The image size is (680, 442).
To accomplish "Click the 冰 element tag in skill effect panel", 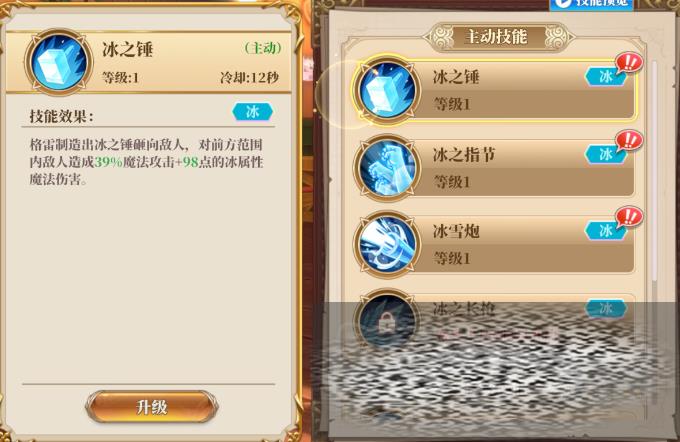I will click(252, 111).
